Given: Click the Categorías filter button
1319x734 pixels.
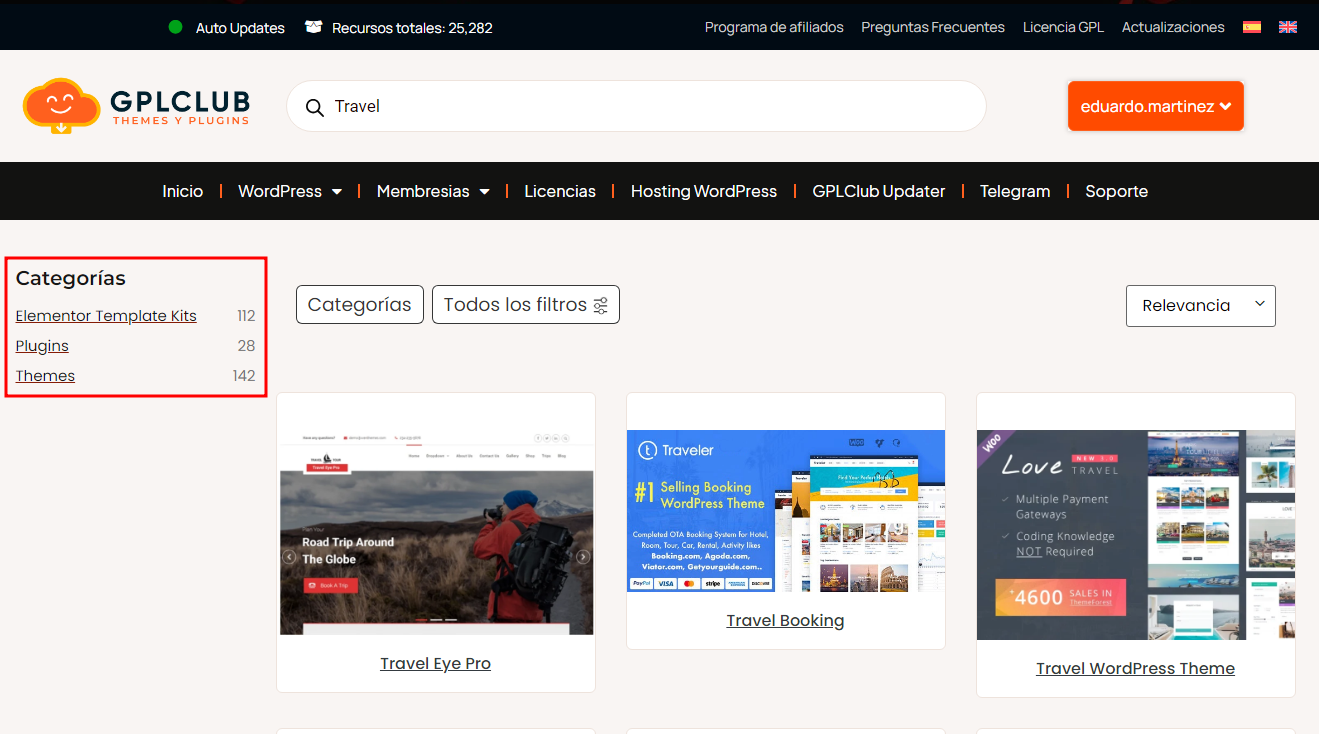Looking at the screenshot, I should click(x=360, y=305).
